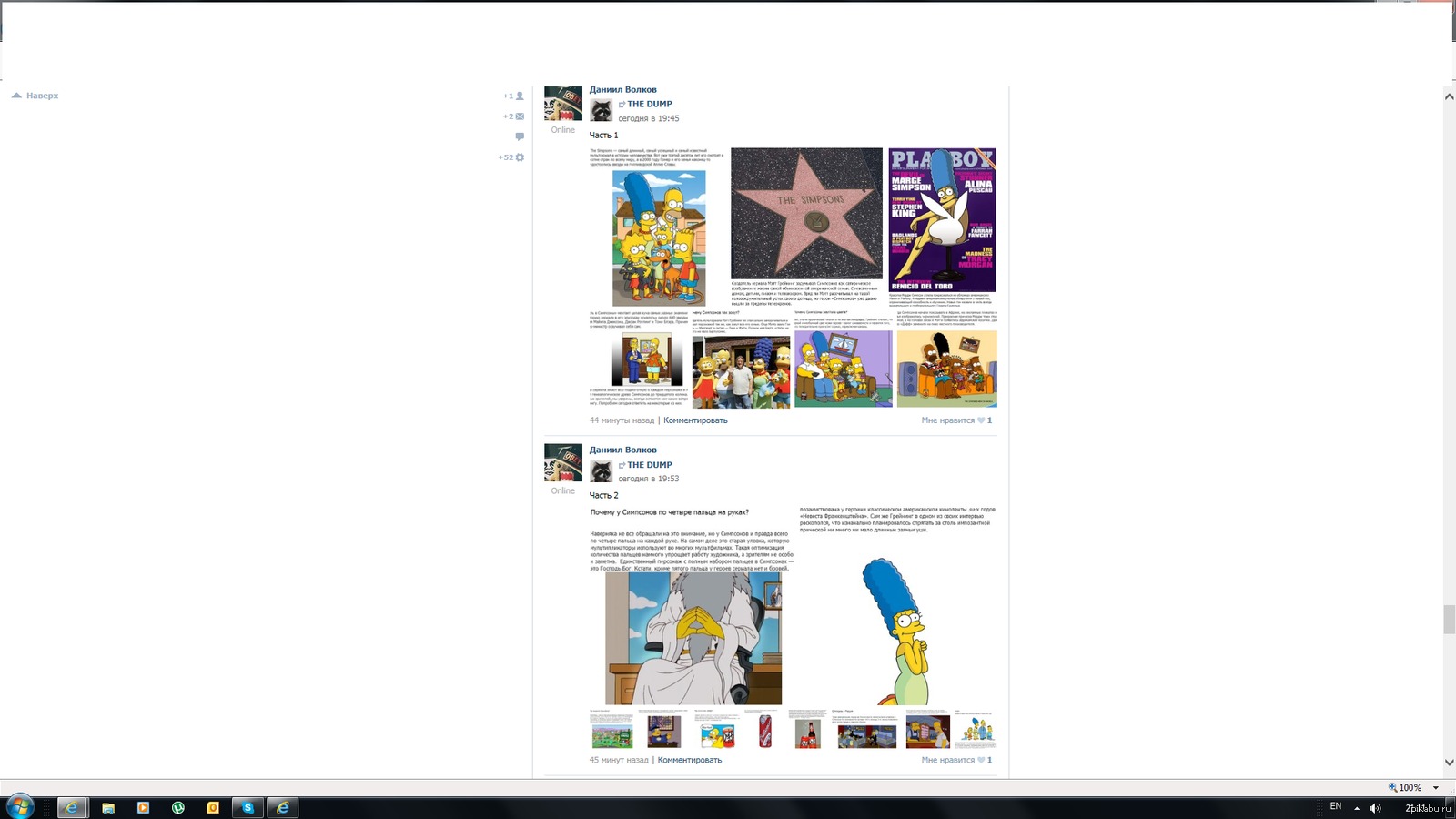Open the zoom level dropdown arrow
The image size is (1456, 819).
coord(1436,788)
